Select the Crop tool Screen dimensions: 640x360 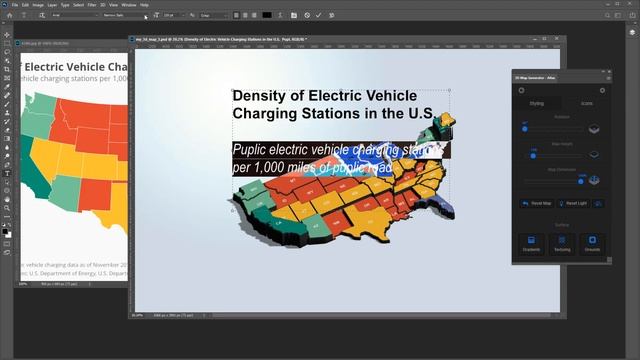click(7, 69)
